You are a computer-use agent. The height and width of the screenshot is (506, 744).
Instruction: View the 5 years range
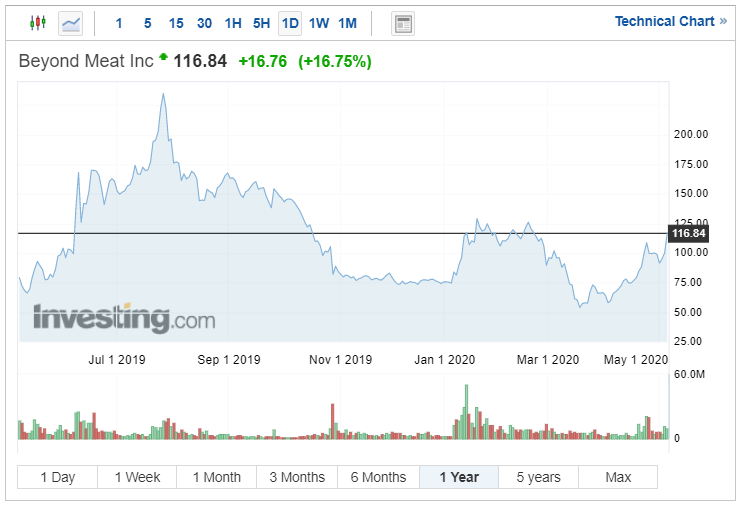tap(539, 477)
